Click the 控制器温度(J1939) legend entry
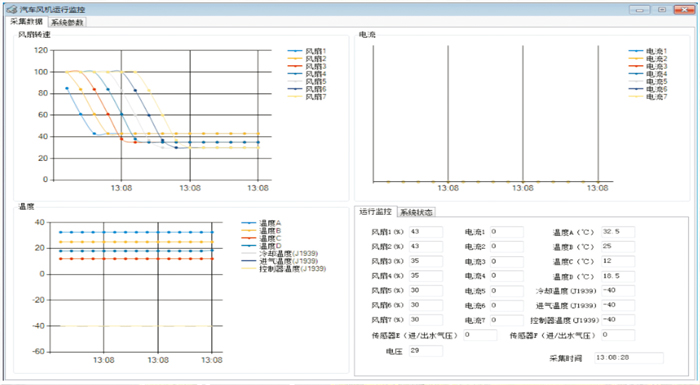700x385 pixels. point(284,268)
